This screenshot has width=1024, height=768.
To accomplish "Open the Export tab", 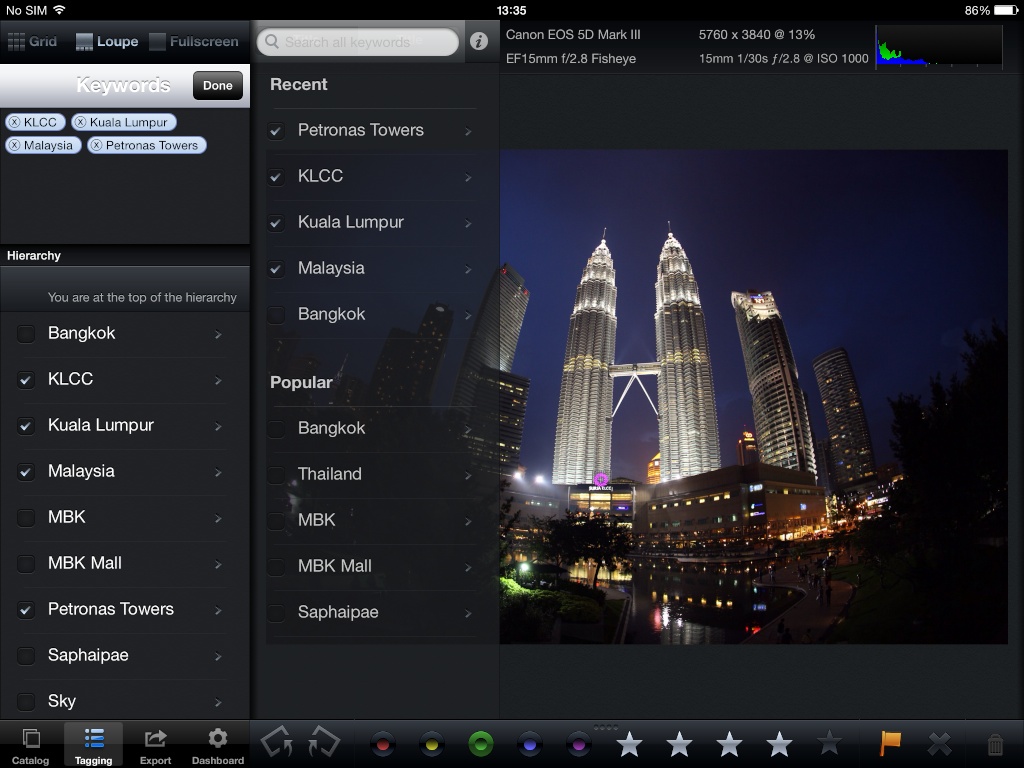I will [155, 746].
